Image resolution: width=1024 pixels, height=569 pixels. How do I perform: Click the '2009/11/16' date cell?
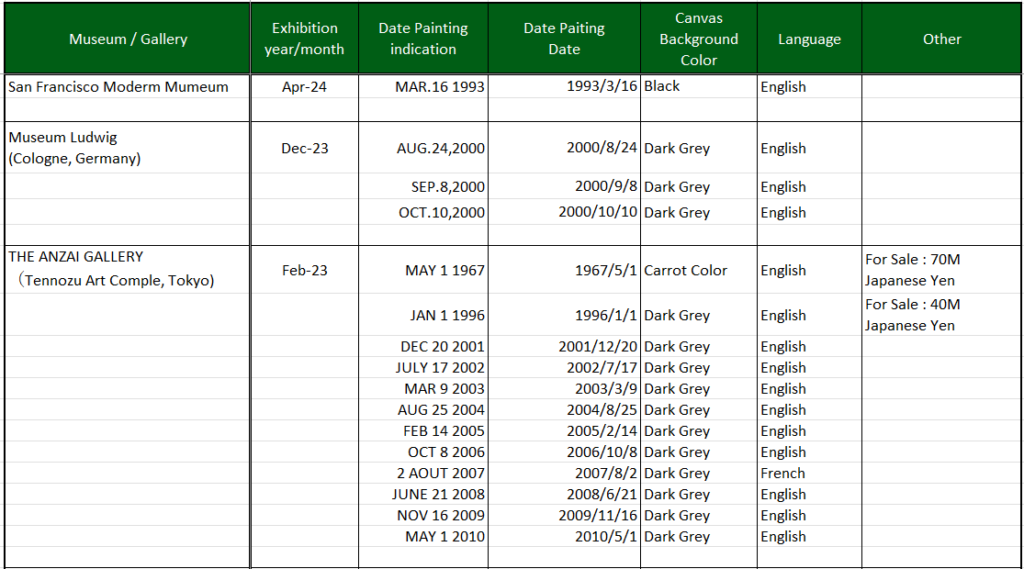pyautogui.click(x=564, y=515)
